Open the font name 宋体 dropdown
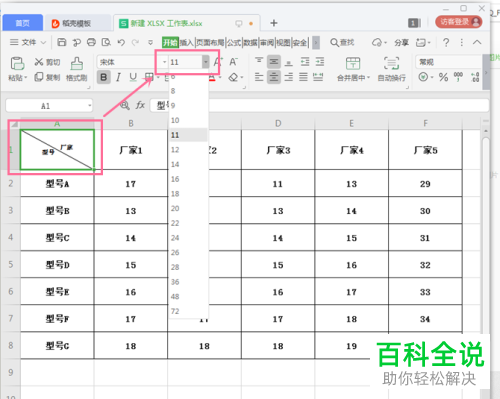 click(164, 62)
